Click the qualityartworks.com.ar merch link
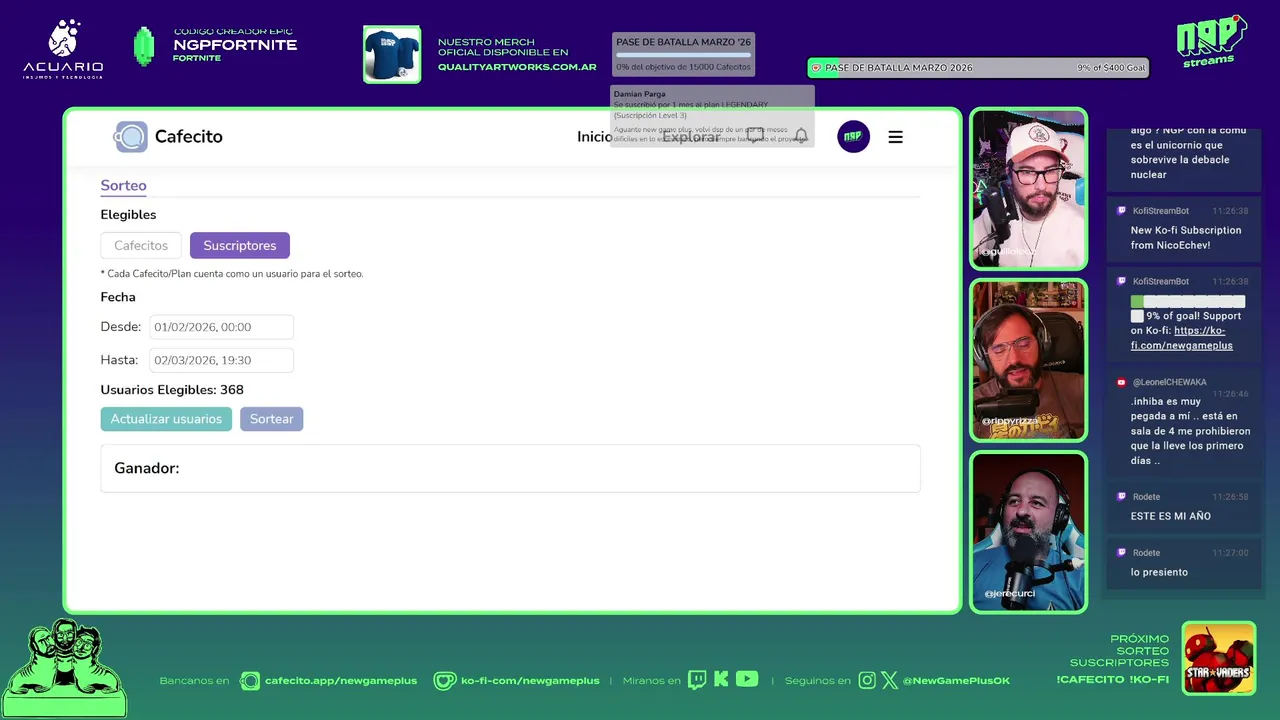The height and width of the screenshot is (720, 1280). click(517, 67)
